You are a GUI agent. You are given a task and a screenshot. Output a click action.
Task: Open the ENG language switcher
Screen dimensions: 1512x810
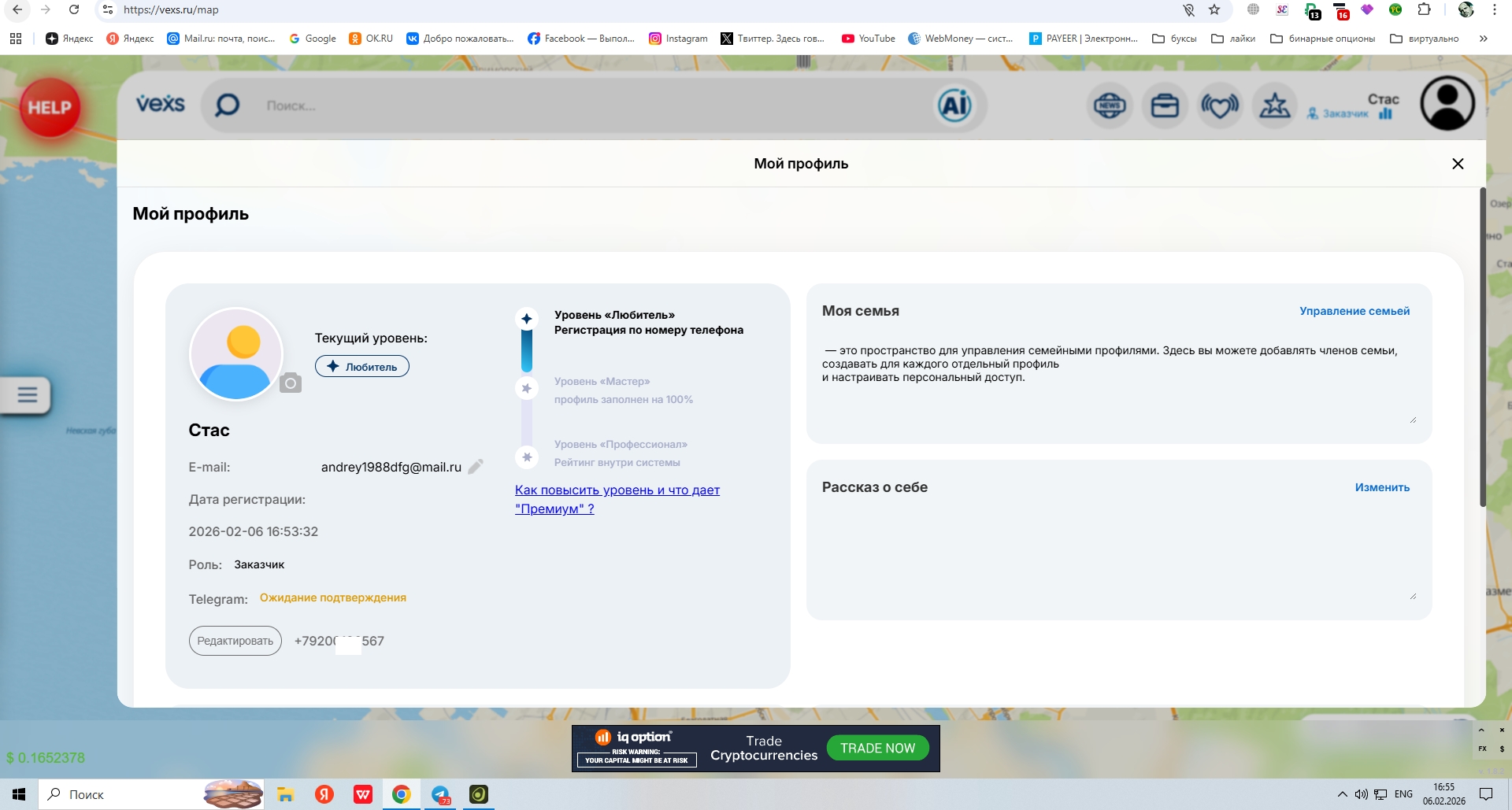1403,794
